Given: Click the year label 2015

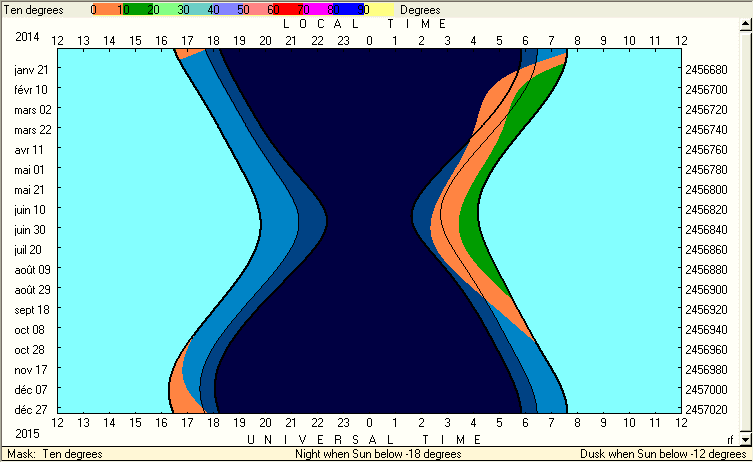Looking at the screenshot, I should (27, 434).
